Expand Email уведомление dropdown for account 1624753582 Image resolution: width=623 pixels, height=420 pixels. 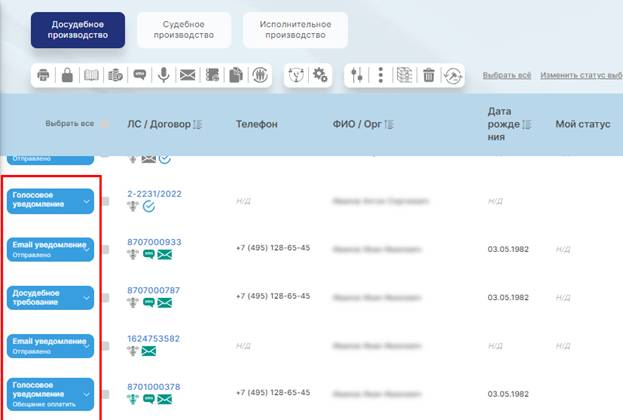pyautogui.click(x=88, y=345)
